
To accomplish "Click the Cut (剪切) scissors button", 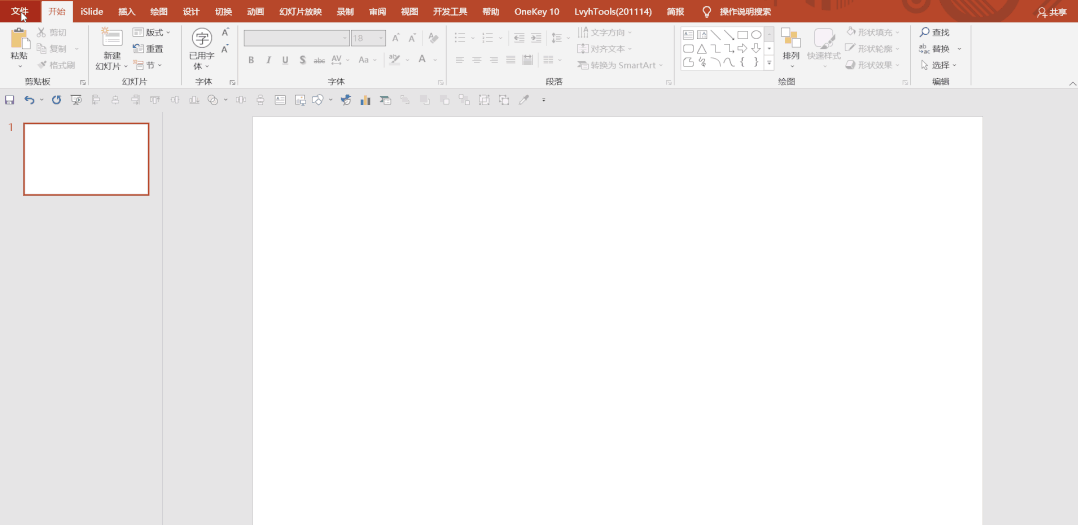I will point(52,32).
